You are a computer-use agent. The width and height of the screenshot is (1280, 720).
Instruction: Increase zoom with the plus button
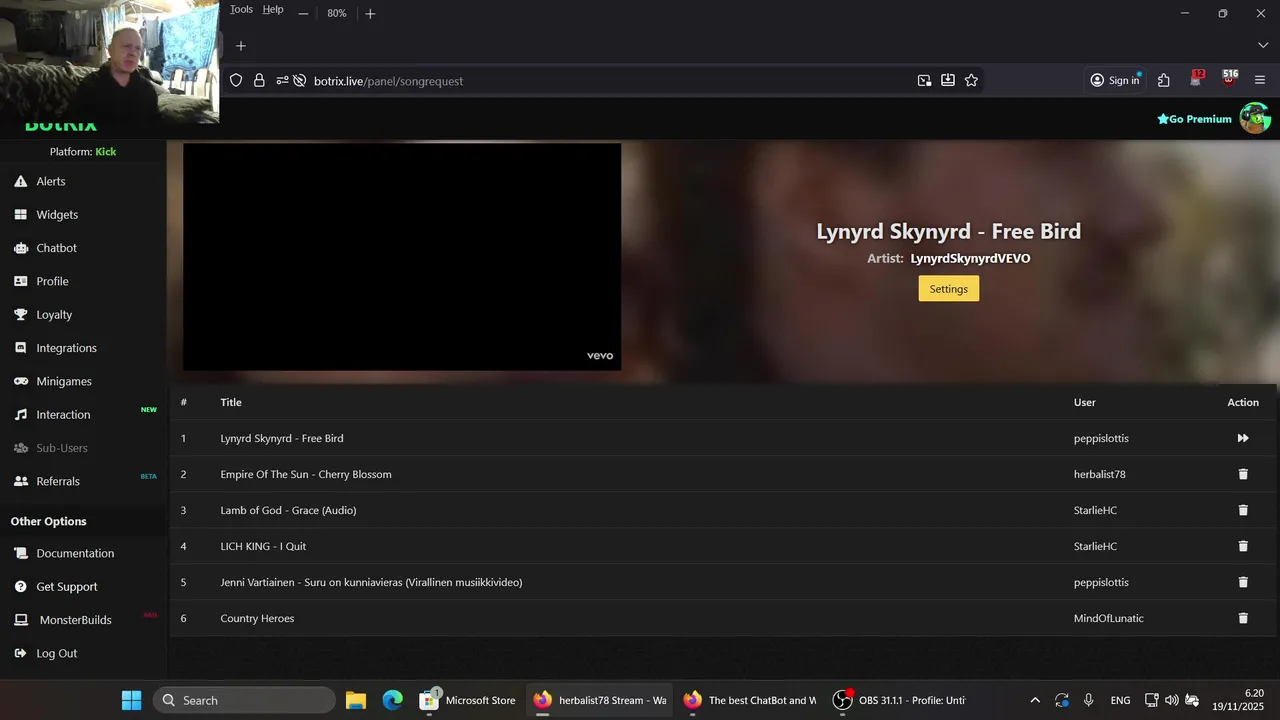point(370,13)
